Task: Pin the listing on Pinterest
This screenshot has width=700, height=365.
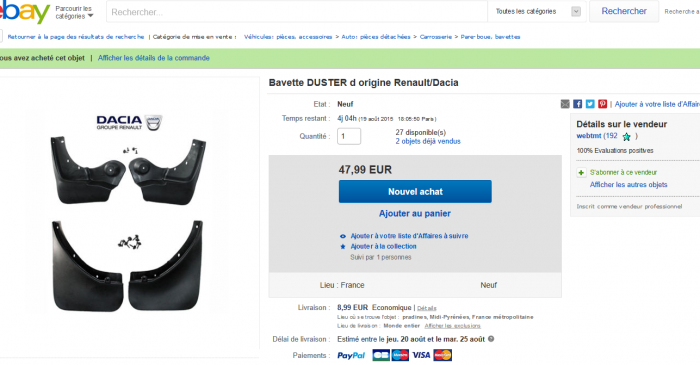Action: tap(602, 104)
